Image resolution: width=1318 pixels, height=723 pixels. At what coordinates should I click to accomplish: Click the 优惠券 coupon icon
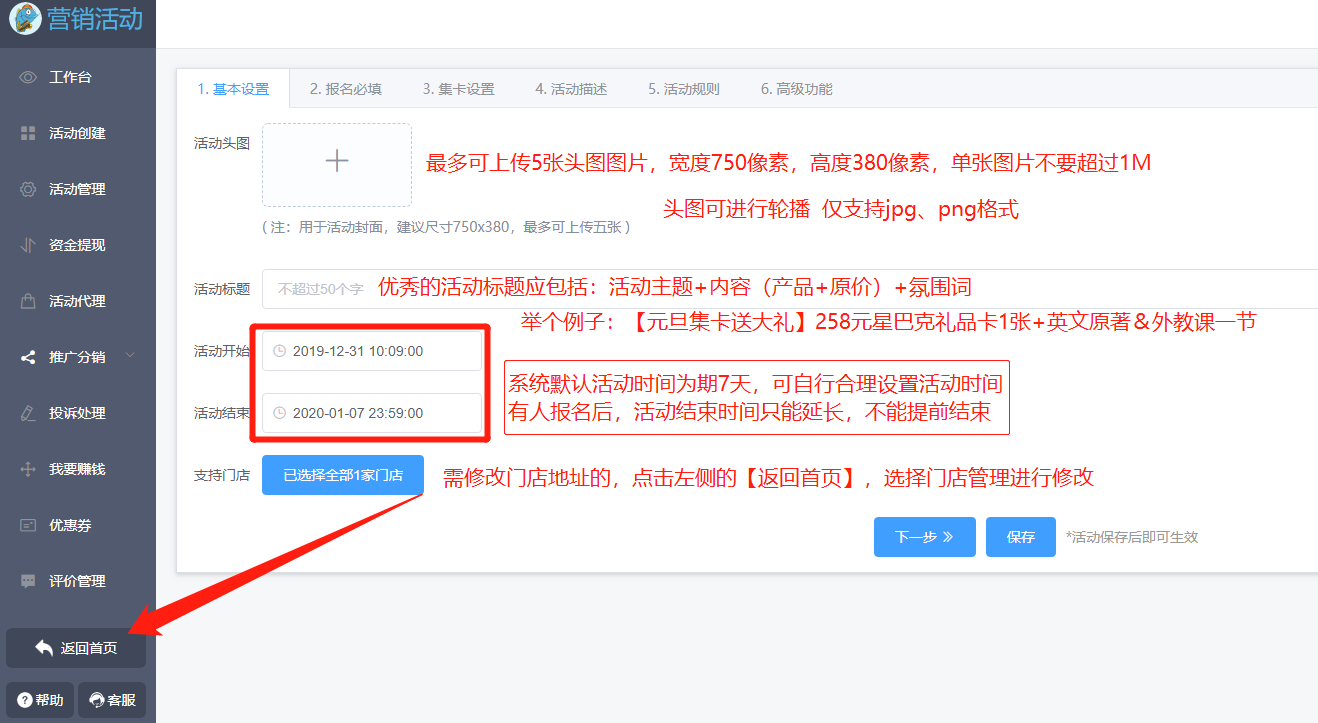click(28, 525)
